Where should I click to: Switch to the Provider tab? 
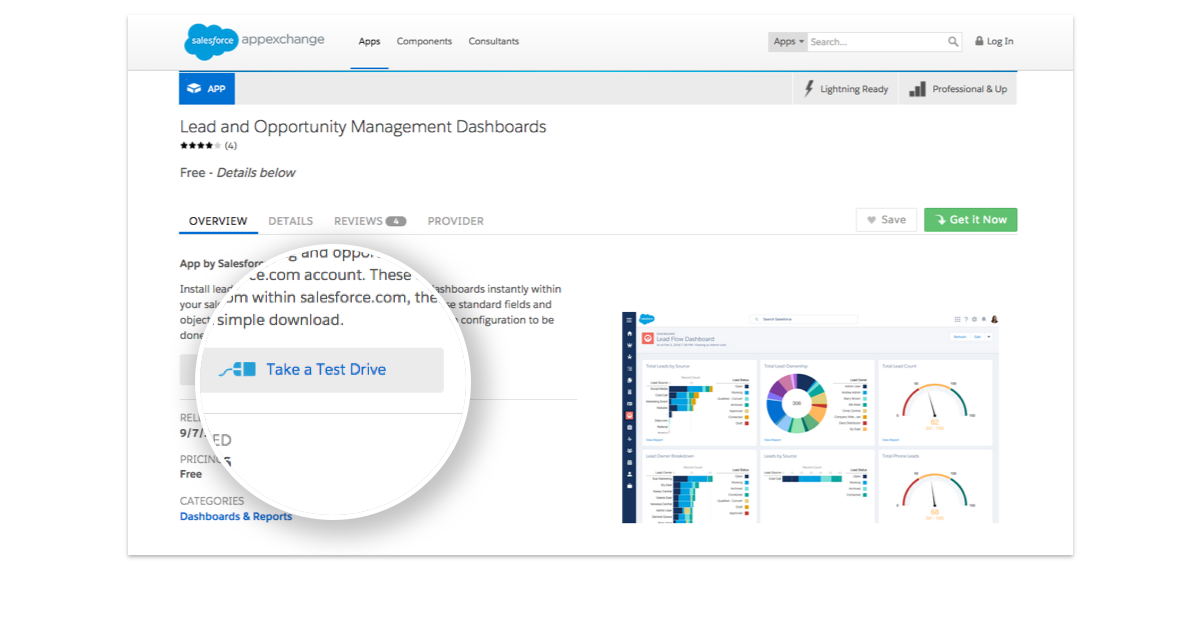pos(455,221)
